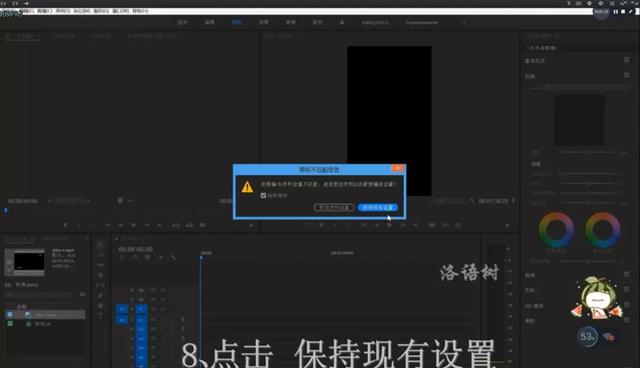The height and width of the screenshot is (368, 640).
Task: Select the Track Select Forward tool
Action: pyautogui.click(x=100, y=255)
